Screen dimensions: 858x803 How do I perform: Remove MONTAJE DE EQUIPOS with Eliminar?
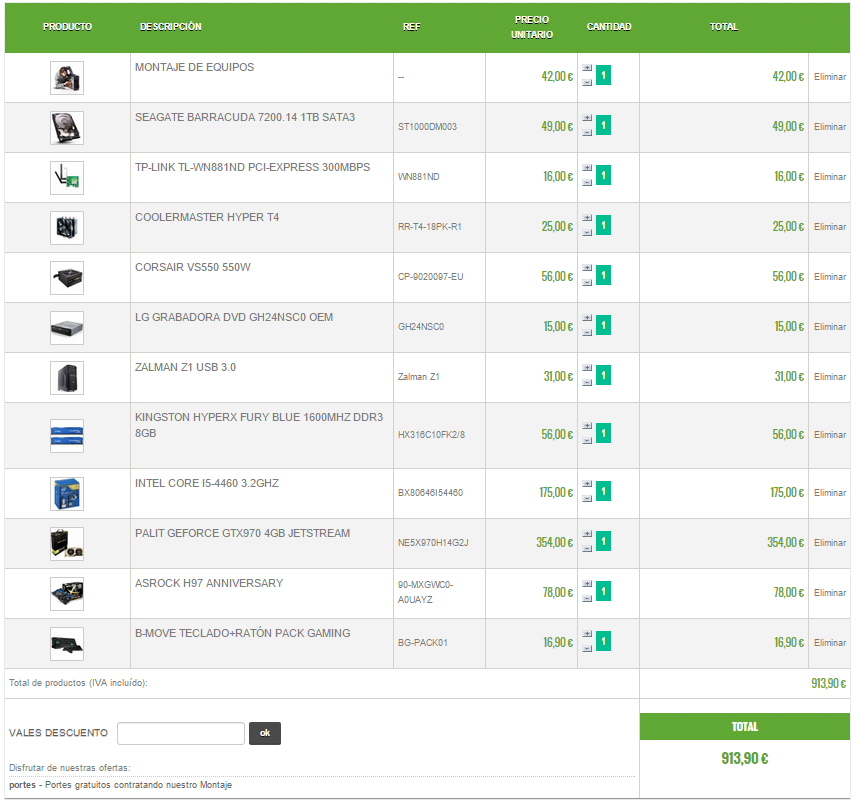830,77
